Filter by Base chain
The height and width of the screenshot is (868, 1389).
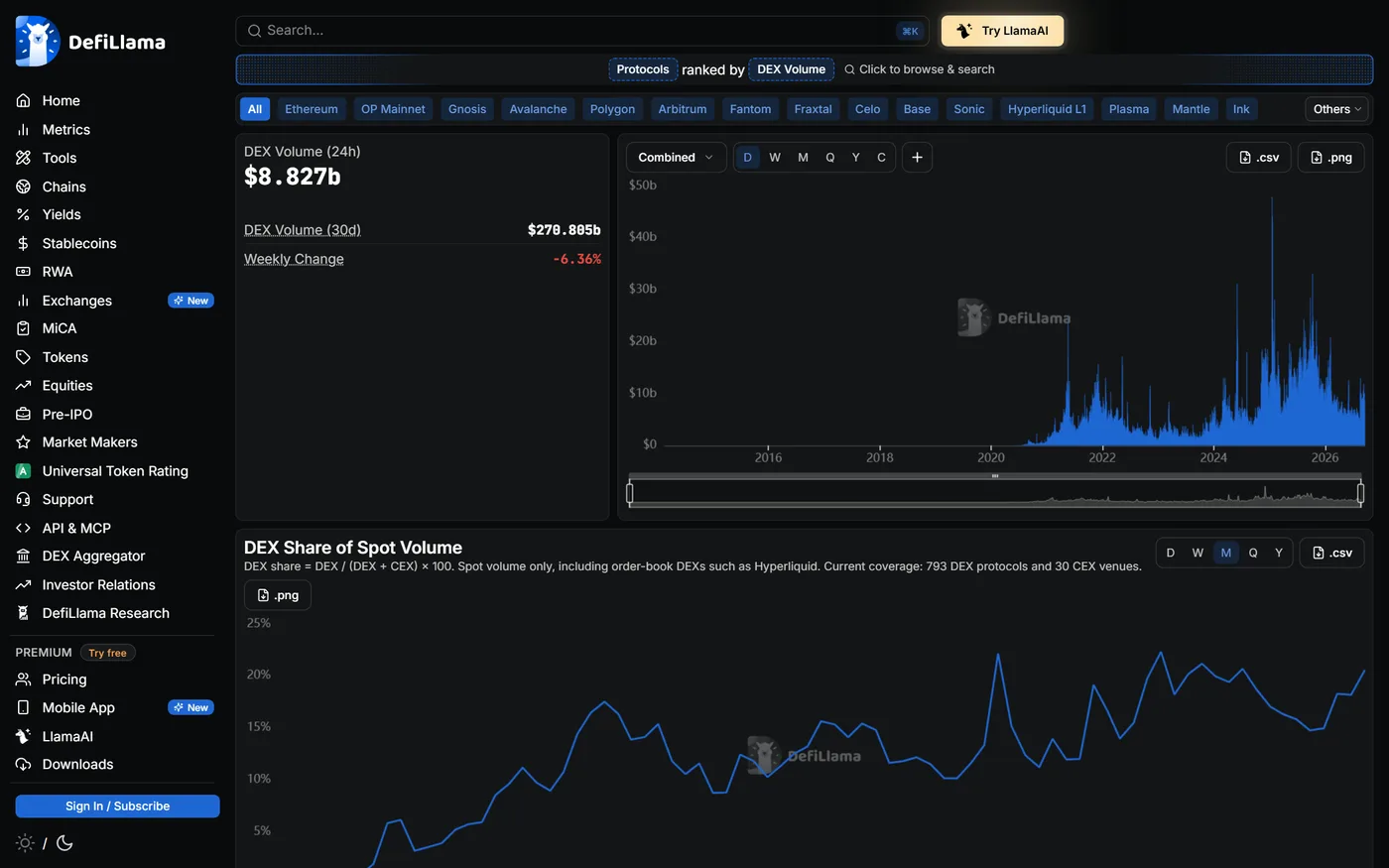point(917,109)
